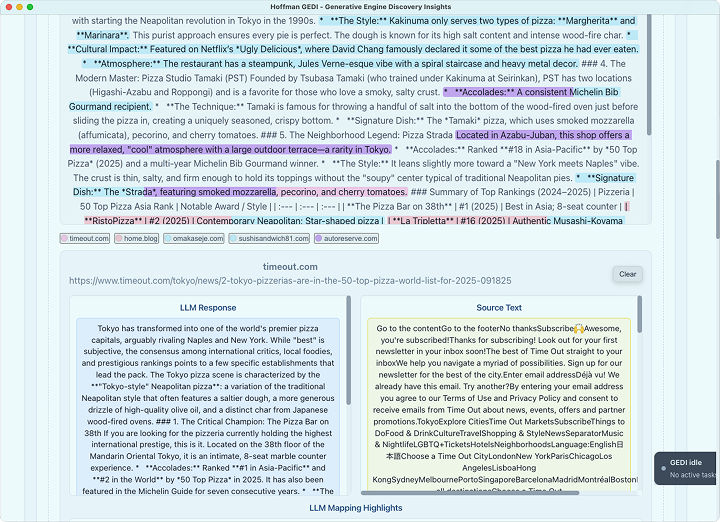Click the GEDI idle status indicator
Image resolution: width=720 pixels, height=522 pixels.
[687, 468]
